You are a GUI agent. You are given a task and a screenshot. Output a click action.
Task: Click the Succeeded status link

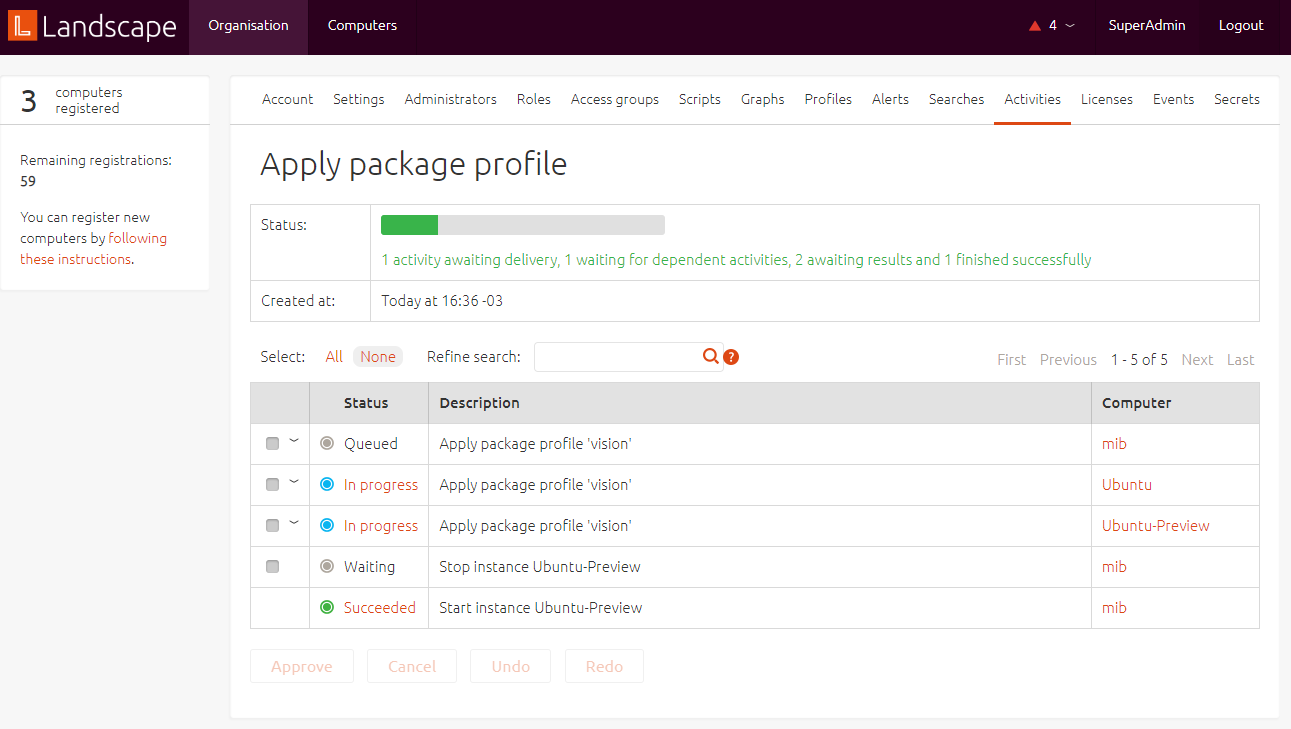pos(380,607)
